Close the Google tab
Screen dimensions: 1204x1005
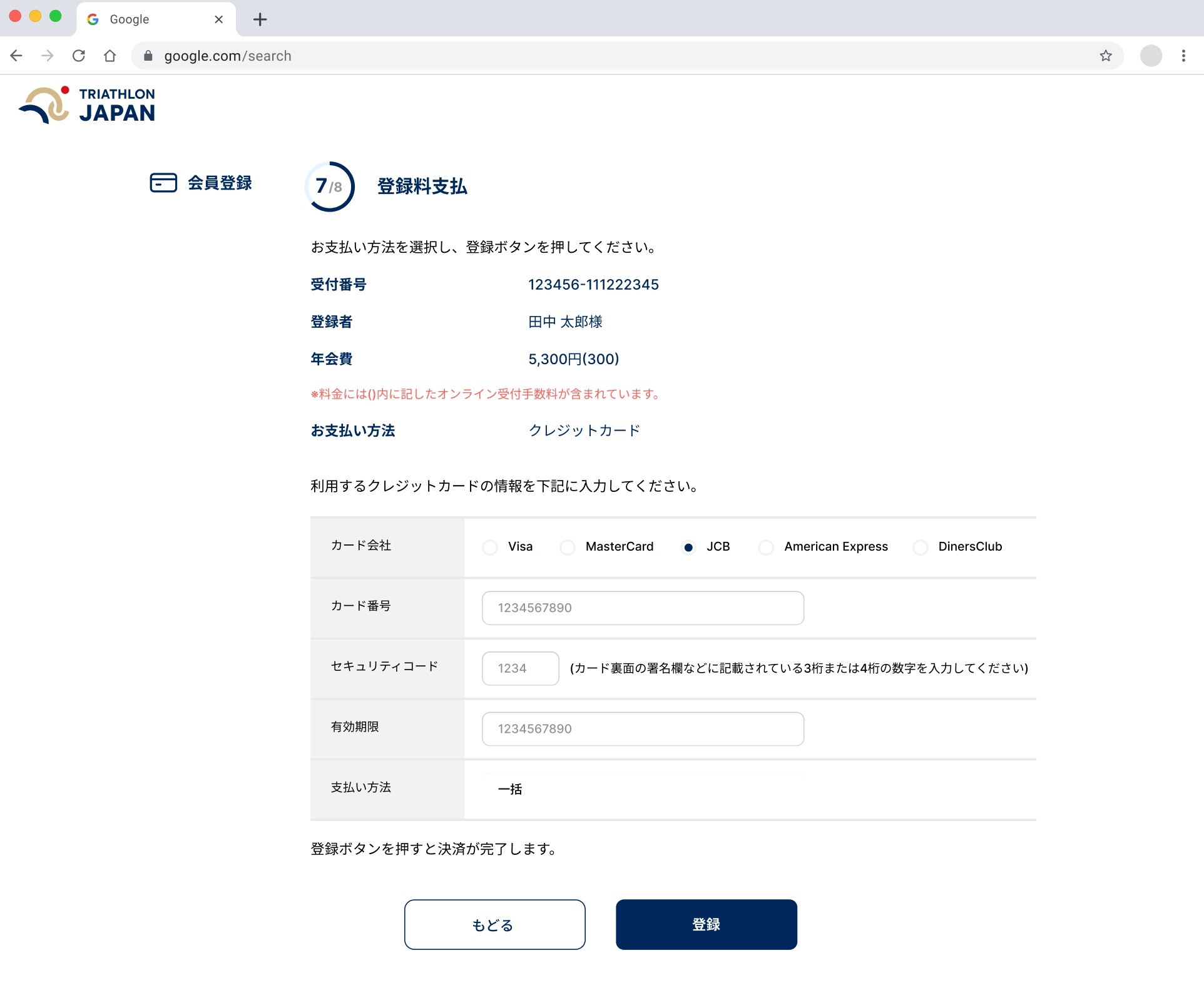(x=219, y=19)
